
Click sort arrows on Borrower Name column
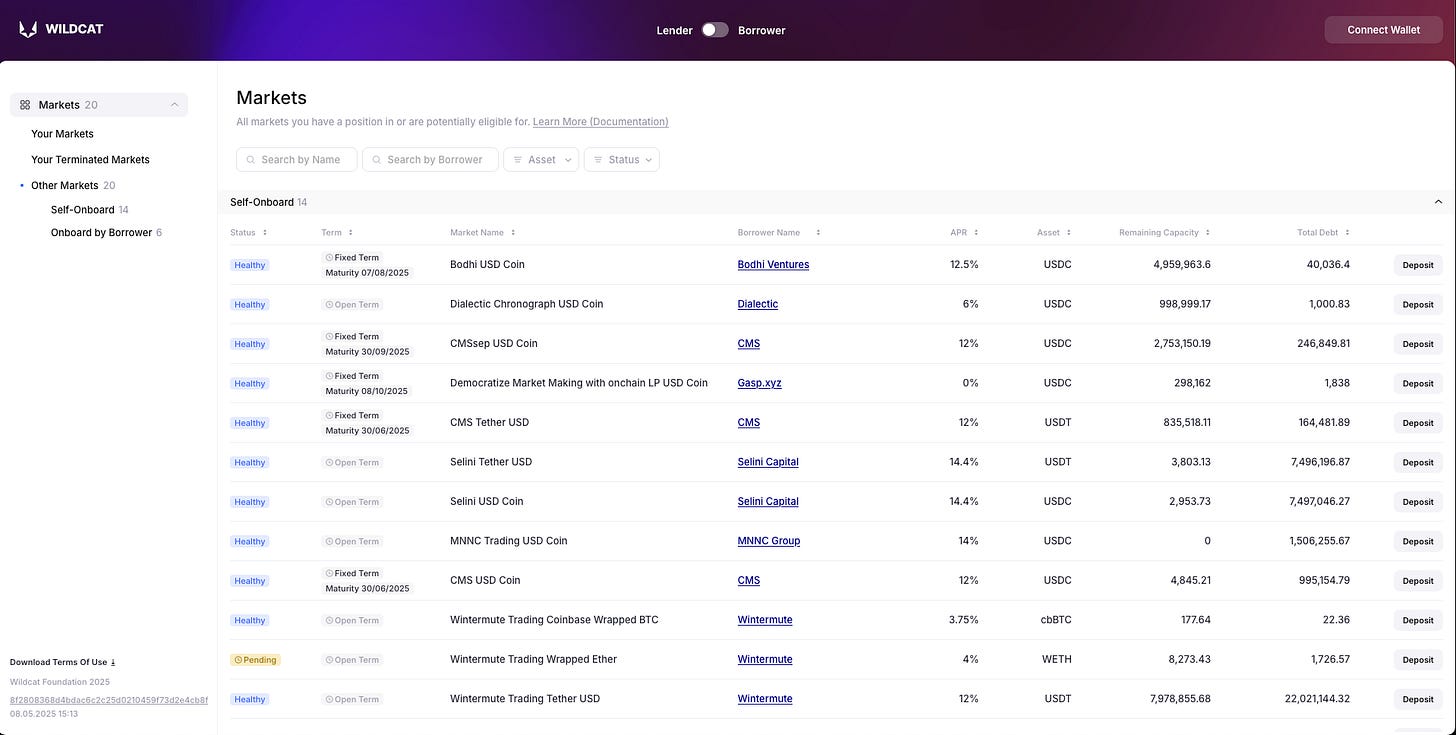(818, 233)
